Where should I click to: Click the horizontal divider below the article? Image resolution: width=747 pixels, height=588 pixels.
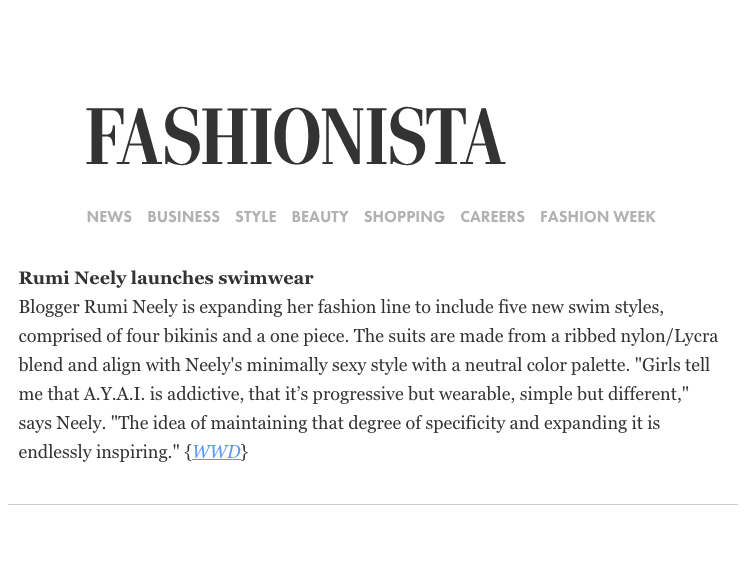click(372, 505)
